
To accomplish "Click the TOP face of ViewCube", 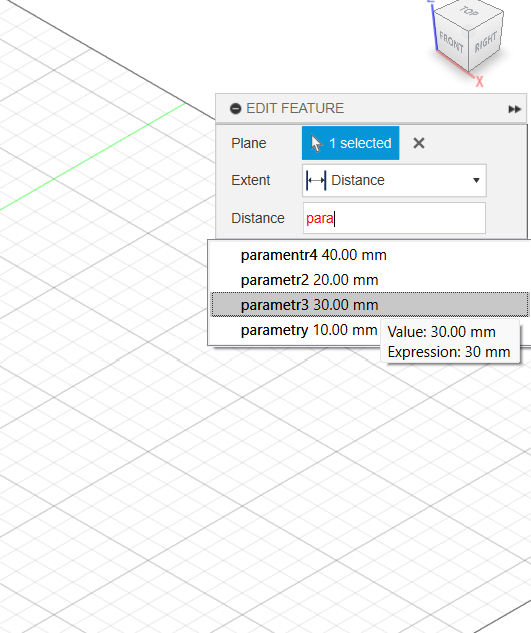I will (469, 12).
